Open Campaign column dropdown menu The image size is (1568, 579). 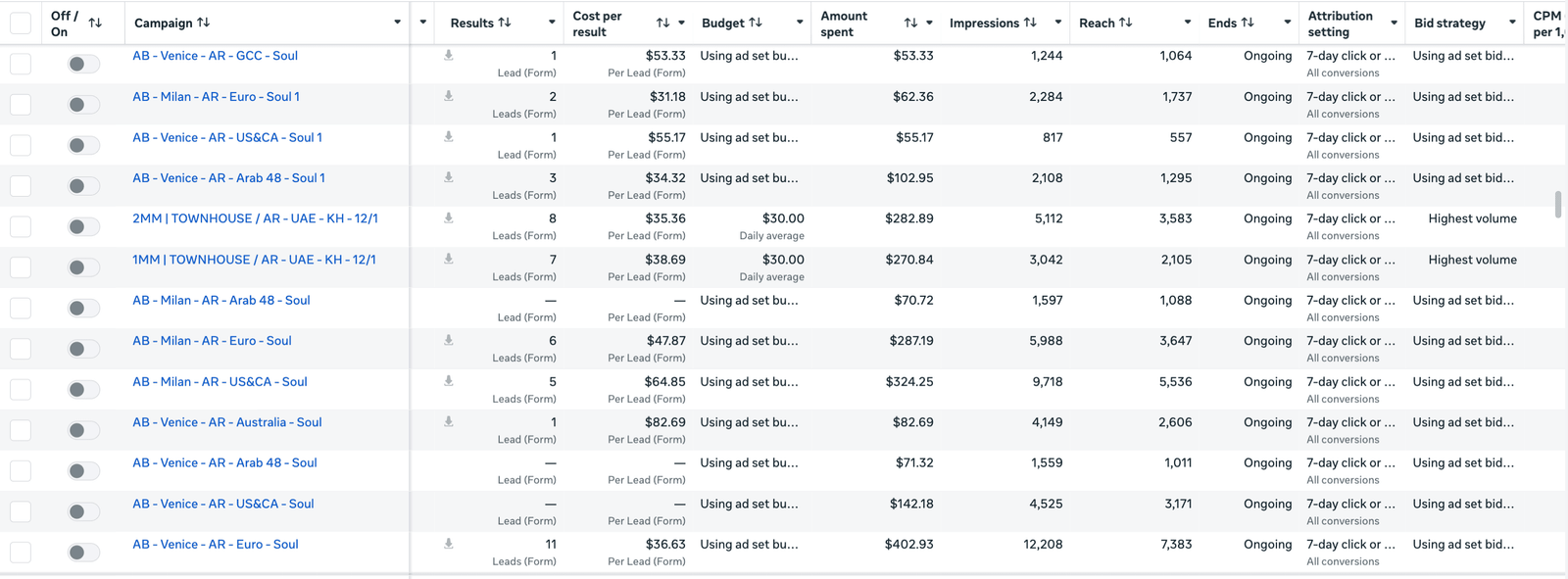397,23
